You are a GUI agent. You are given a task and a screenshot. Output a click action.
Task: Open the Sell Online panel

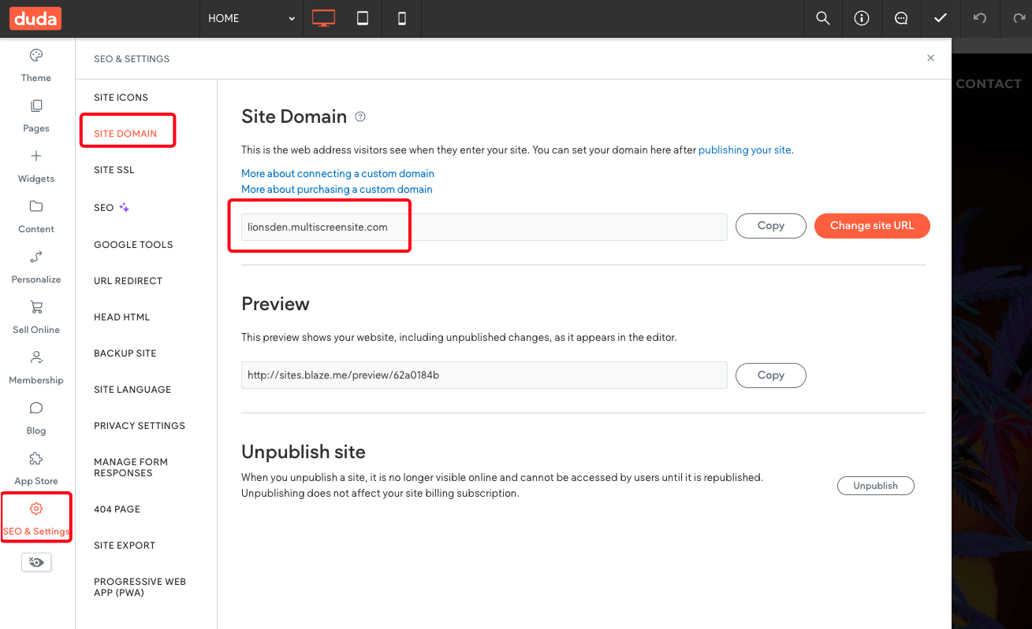(x=35, y=315)
